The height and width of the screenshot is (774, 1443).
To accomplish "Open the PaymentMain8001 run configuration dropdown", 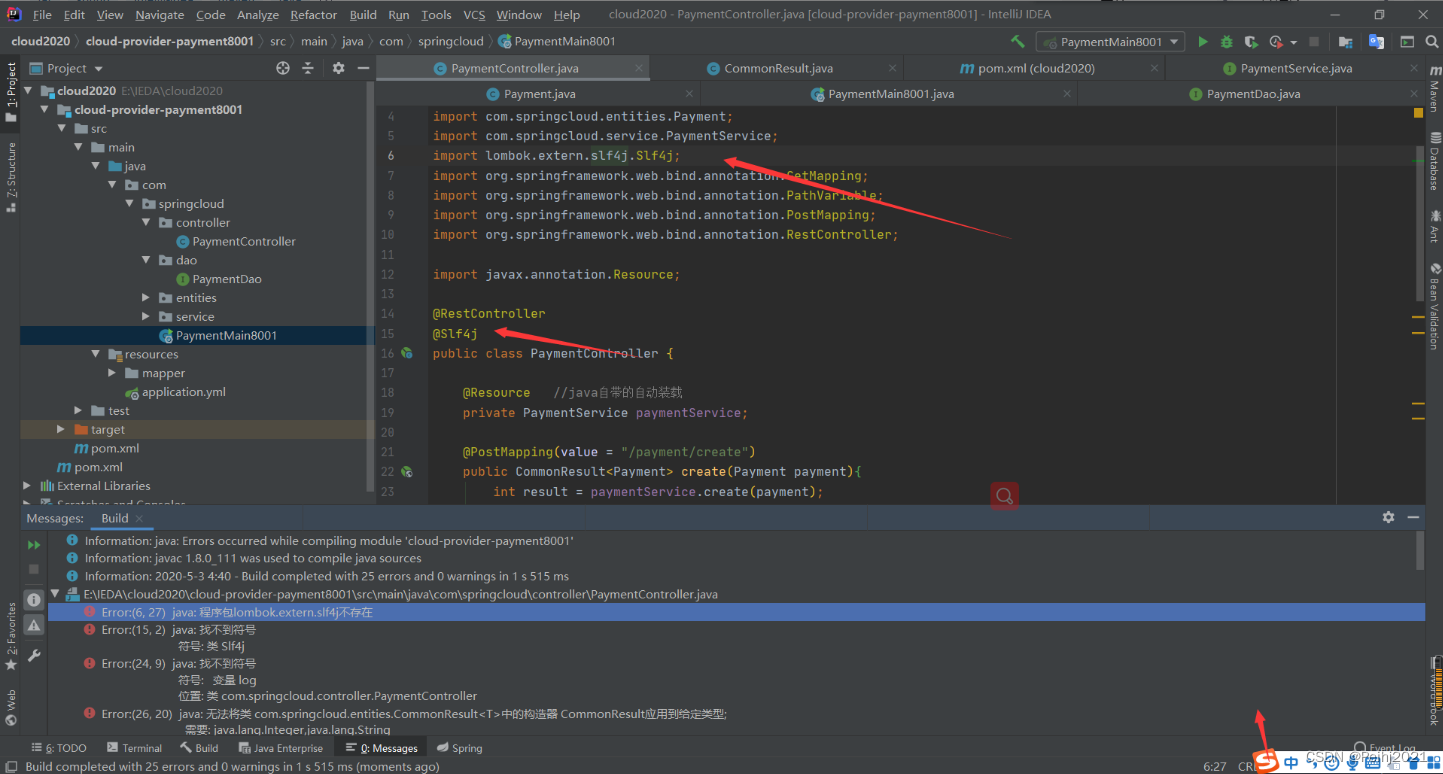I will [x=1110, y=42].
